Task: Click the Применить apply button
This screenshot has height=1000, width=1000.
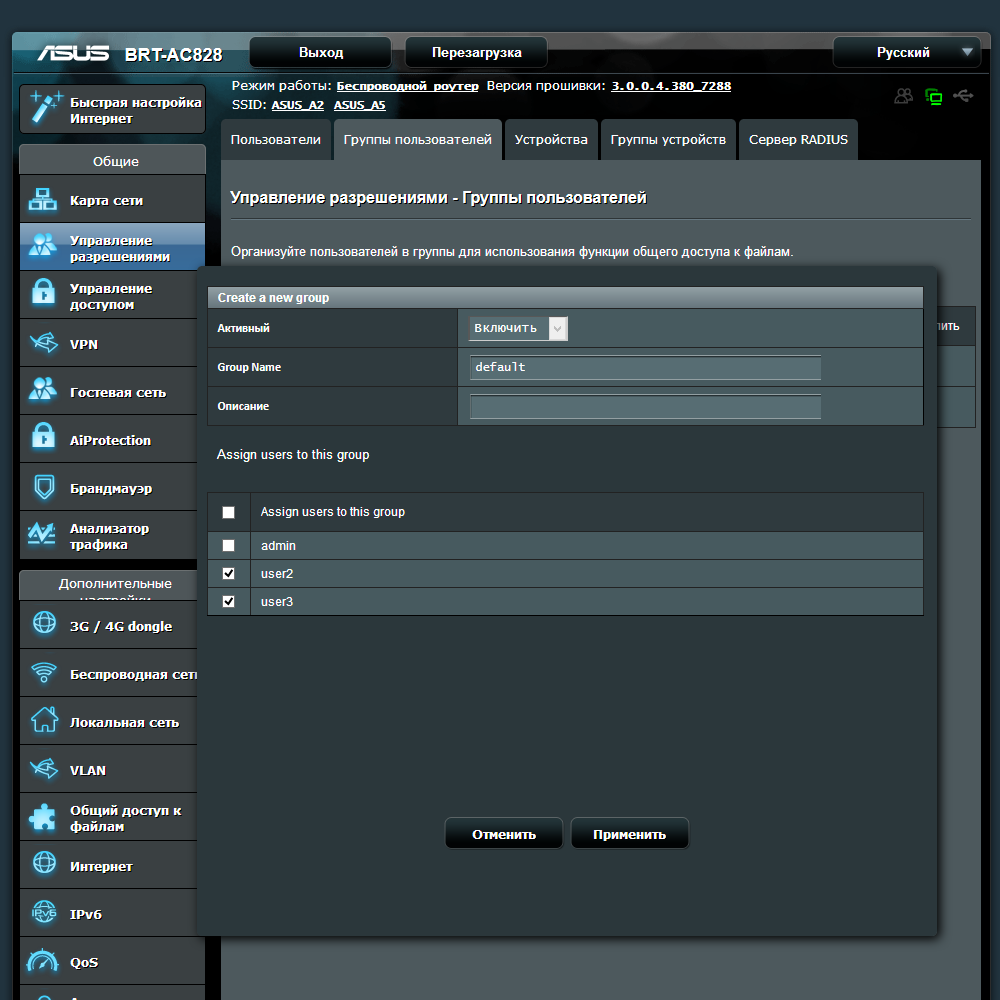Action: click(x=629, y=834)
